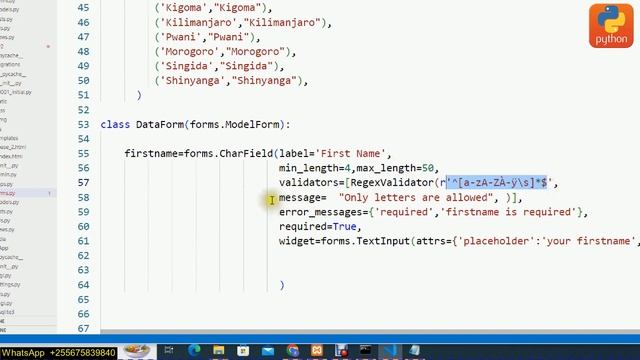Click line number 57 in the gutter

83,182
